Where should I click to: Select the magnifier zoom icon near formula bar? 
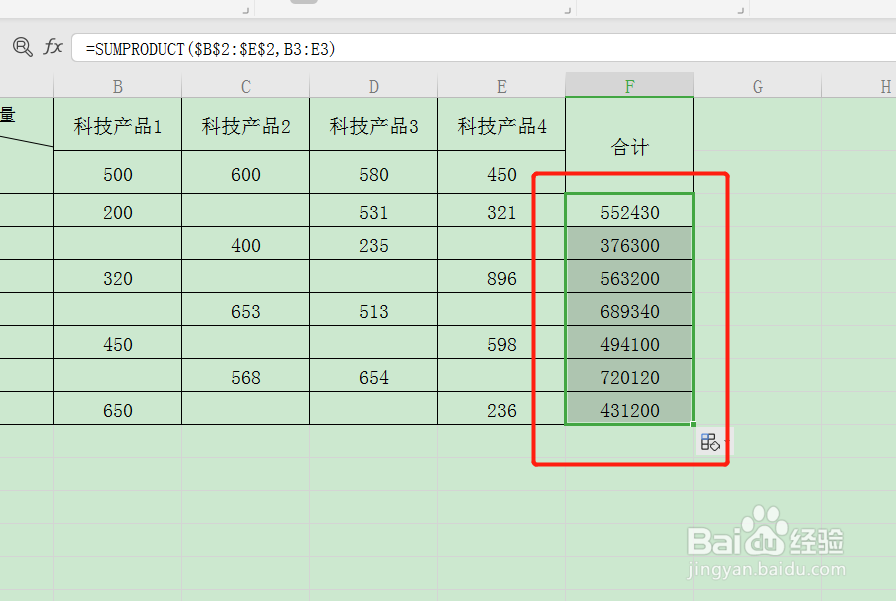coord(22,46)
